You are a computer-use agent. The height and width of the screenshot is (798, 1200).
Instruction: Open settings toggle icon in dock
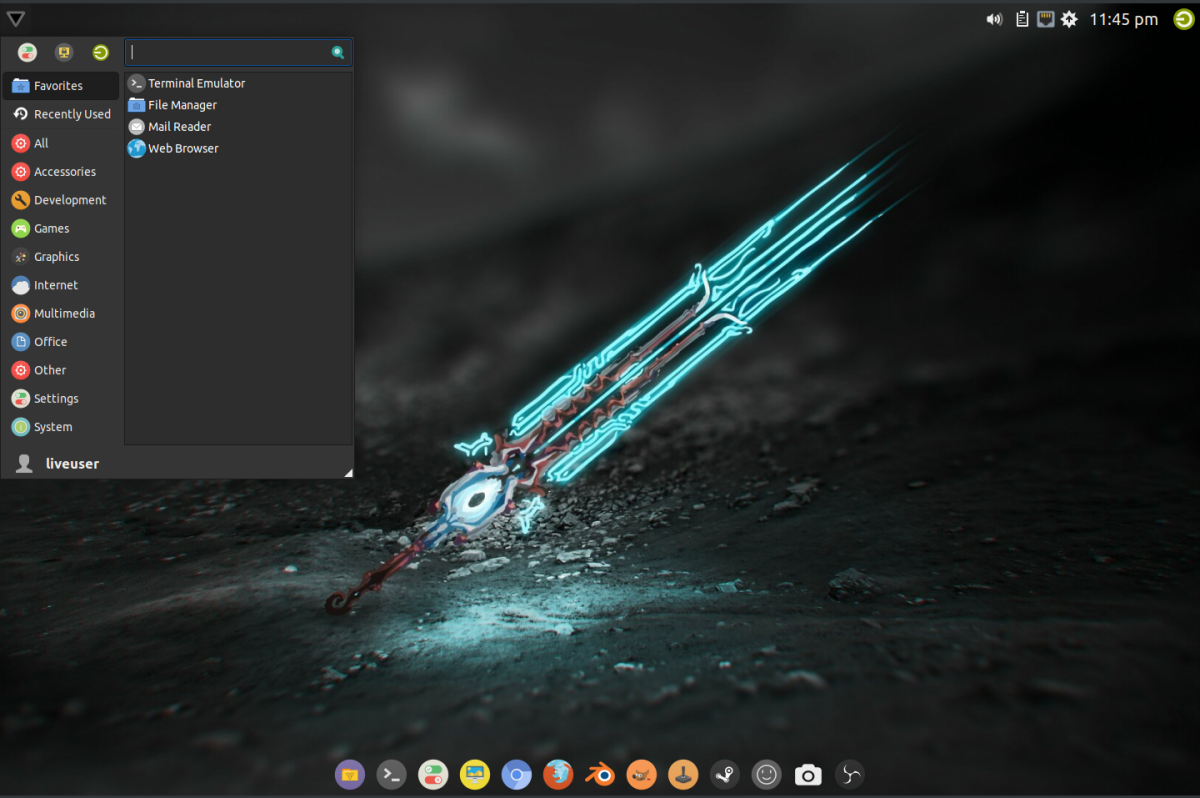click(x=433, y=774)
